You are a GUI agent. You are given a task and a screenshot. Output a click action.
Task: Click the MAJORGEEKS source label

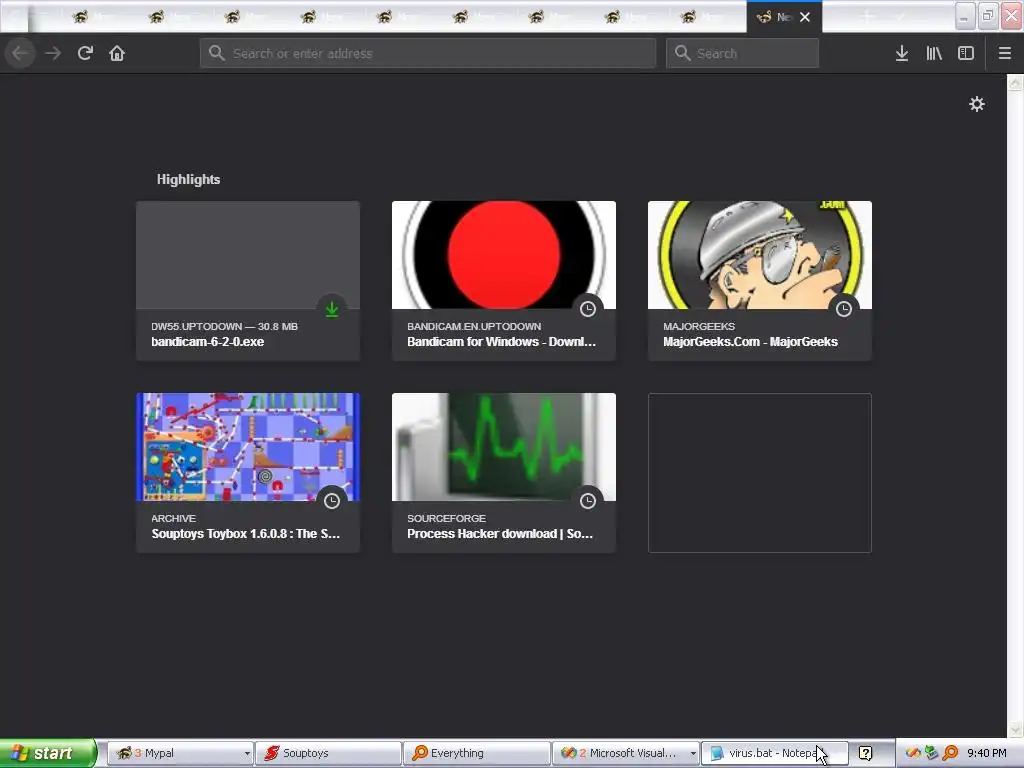699,326
